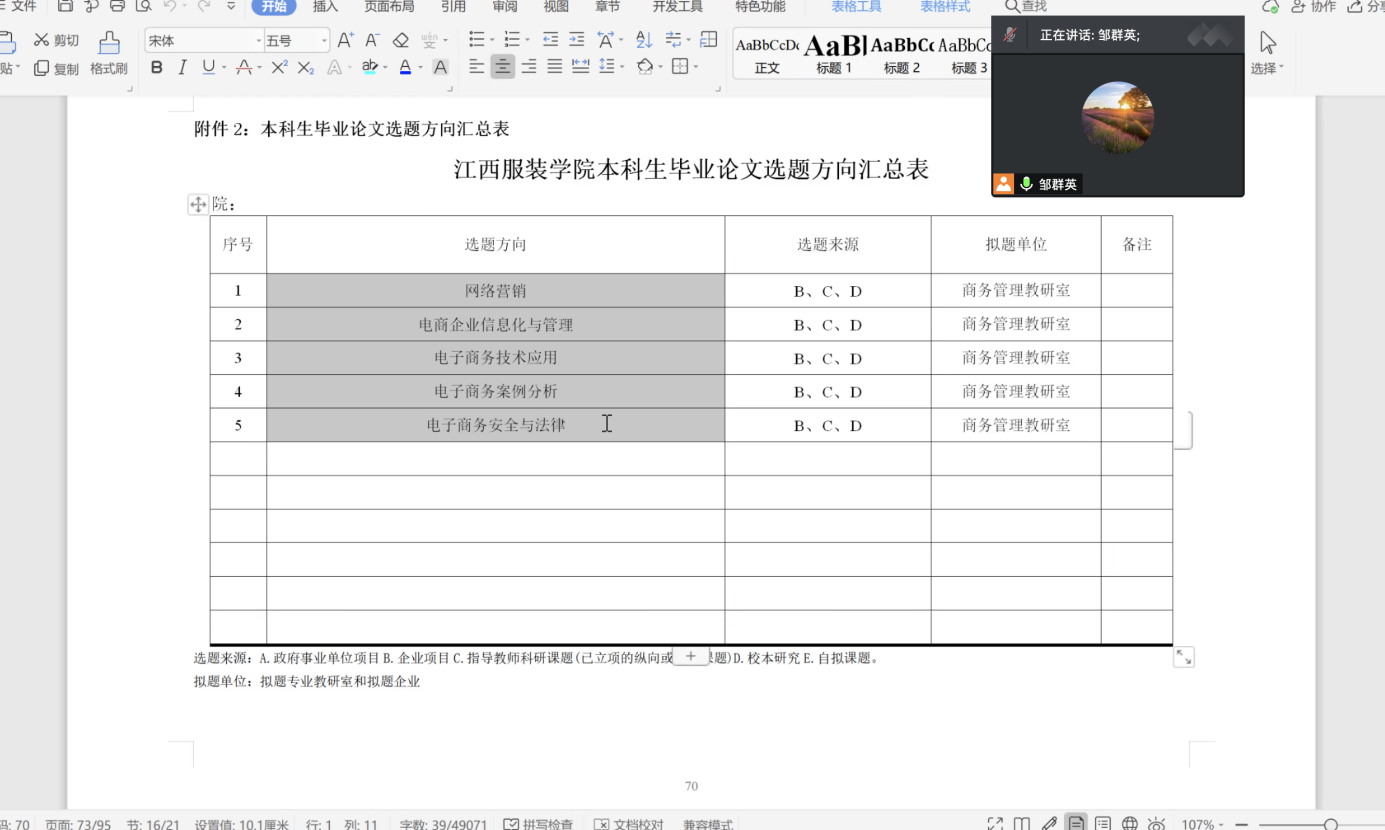The height and width of the screenshot is (830, 1385).
Task: Adjust the zoom slider handle
Action: (x=1331, y=824)
